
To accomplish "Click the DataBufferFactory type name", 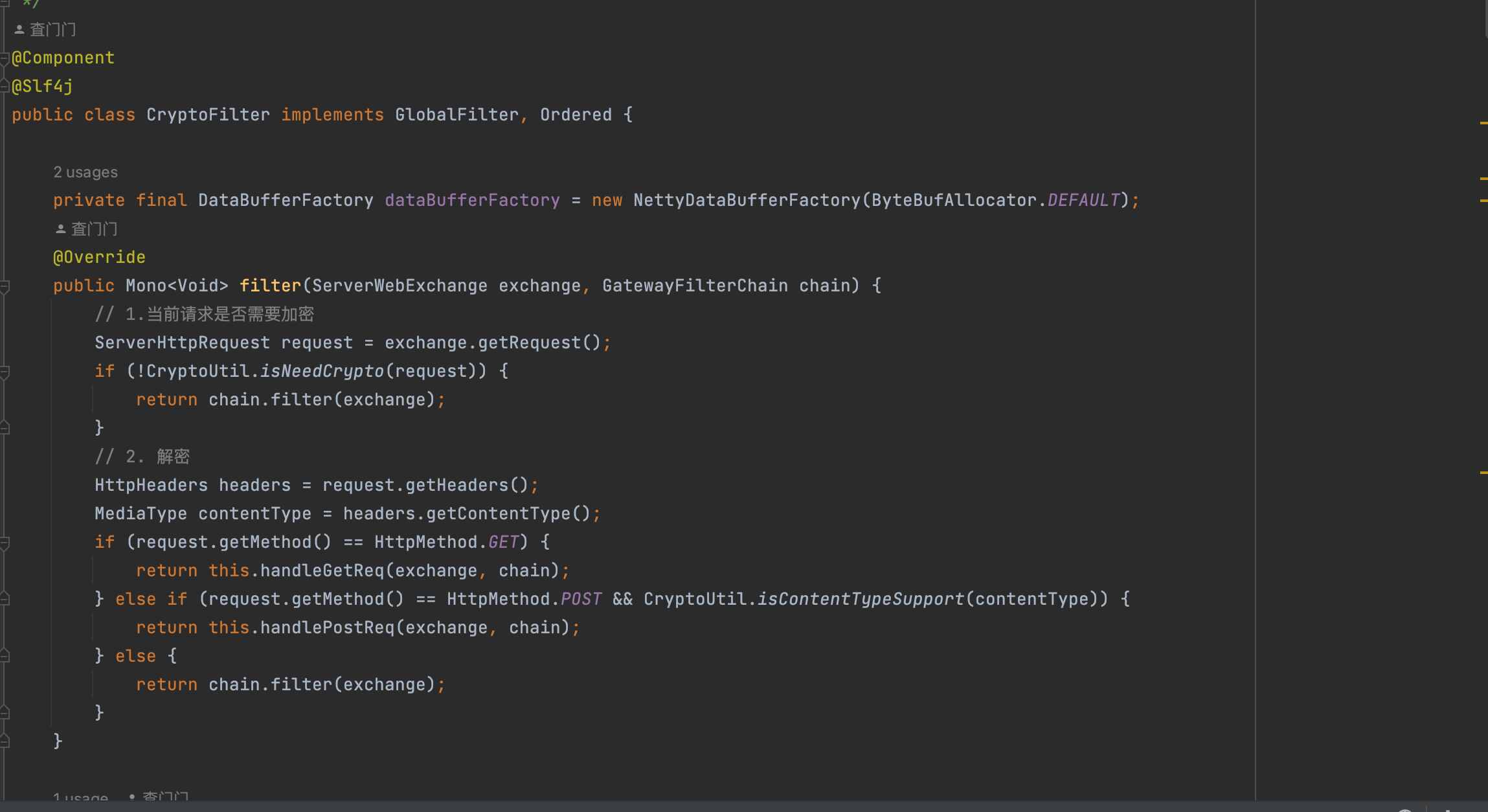I will click(x=286, y=200).
